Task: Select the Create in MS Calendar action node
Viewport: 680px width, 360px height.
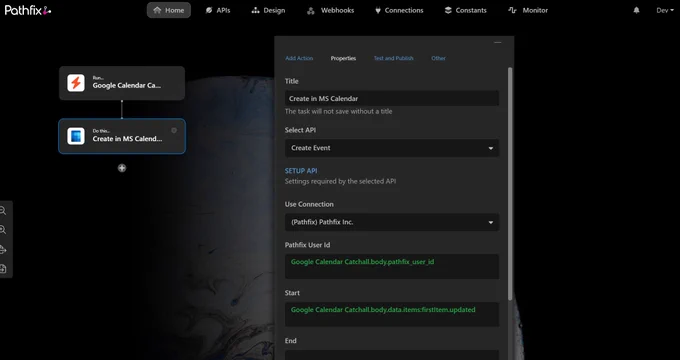Action: tap(122, 136)
